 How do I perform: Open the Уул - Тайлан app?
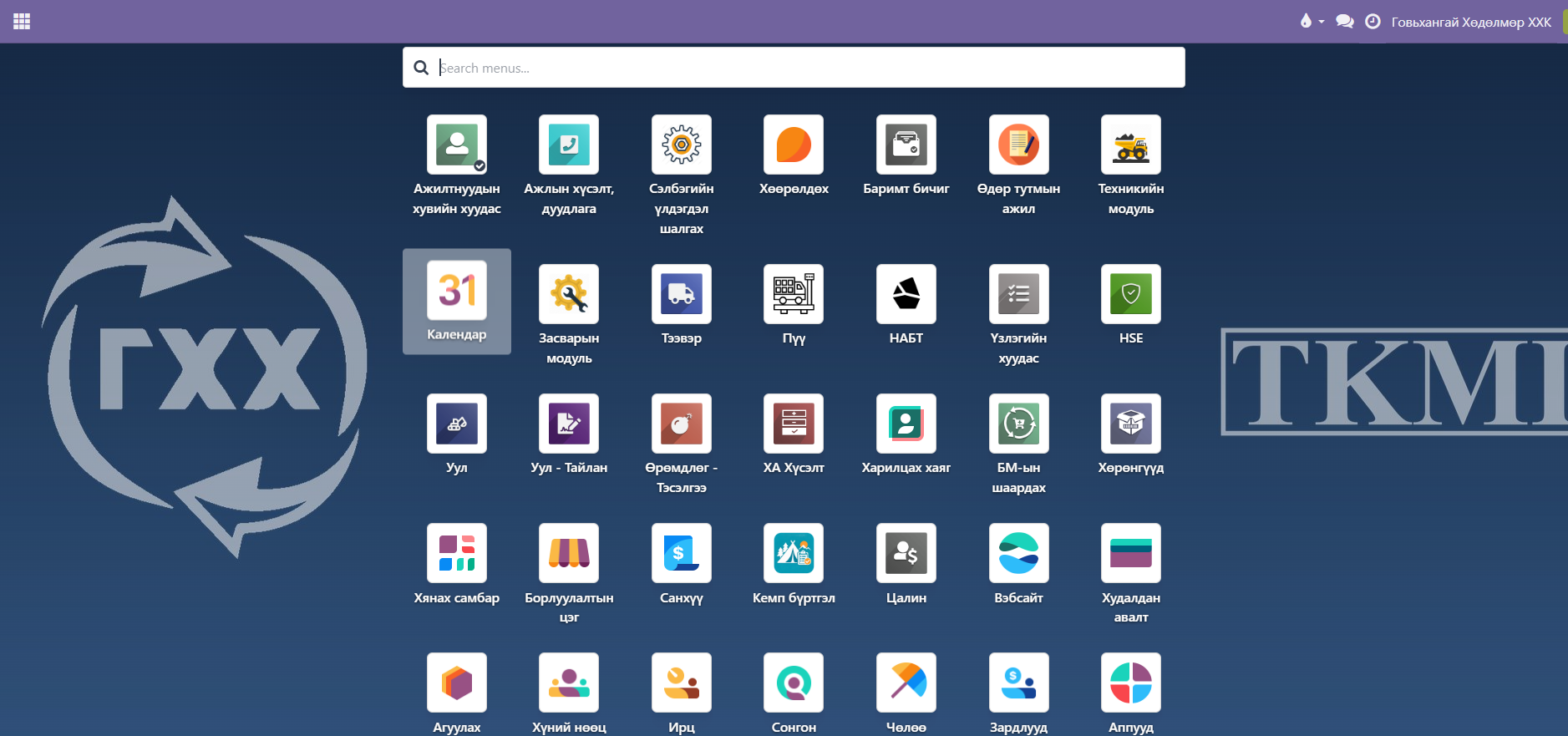pos(569,424)
